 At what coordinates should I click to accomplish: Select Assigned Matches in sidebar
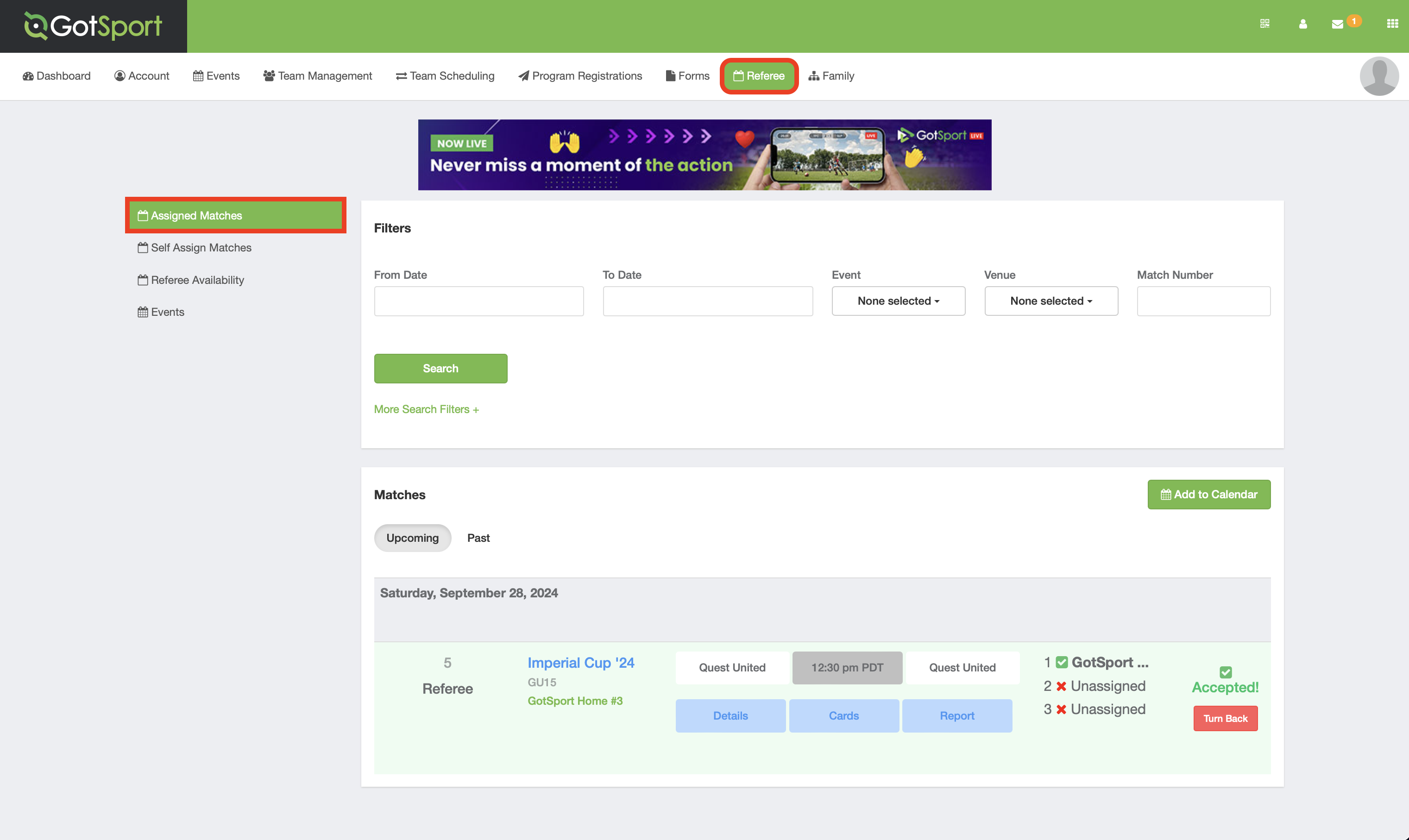pyautogui.click(x=235, y=215)
